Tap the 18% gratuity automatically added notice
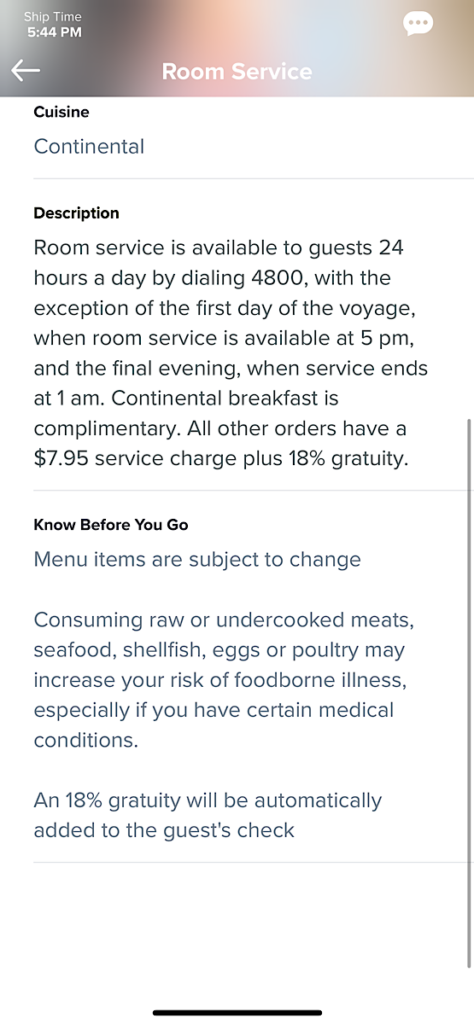 [x=208, y=815]
